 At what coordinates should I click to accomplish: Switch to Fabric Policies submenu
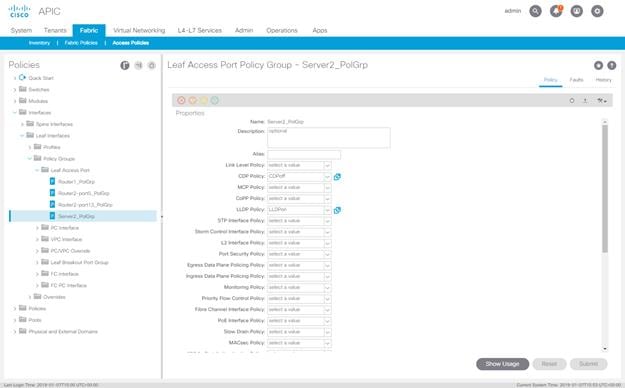coord(81,43)
